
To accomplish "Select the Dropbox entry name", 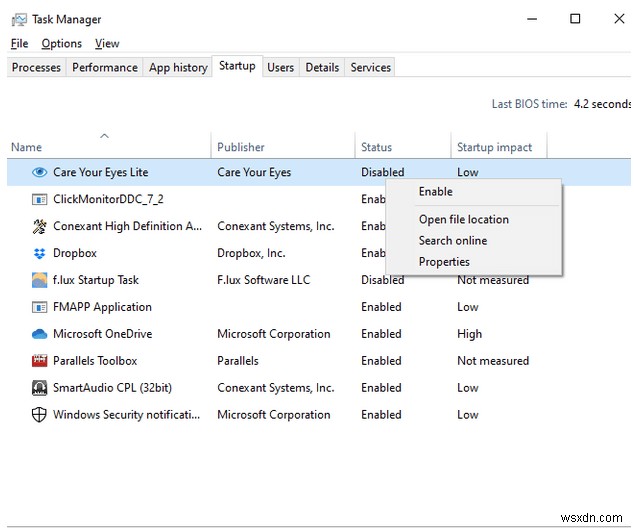I will (75, 253).
